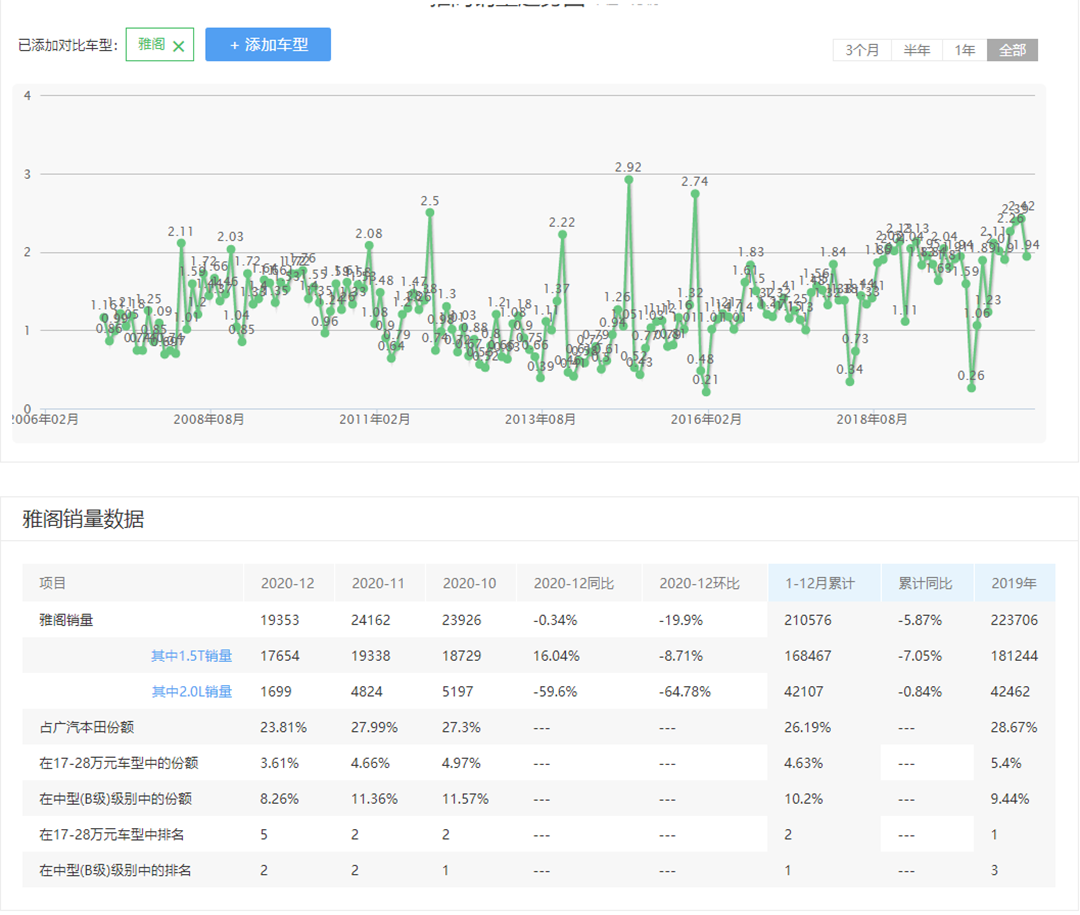The image size is (1080, 915).
Task: Click the 2.92 peak data point
Action: point(629,179)
